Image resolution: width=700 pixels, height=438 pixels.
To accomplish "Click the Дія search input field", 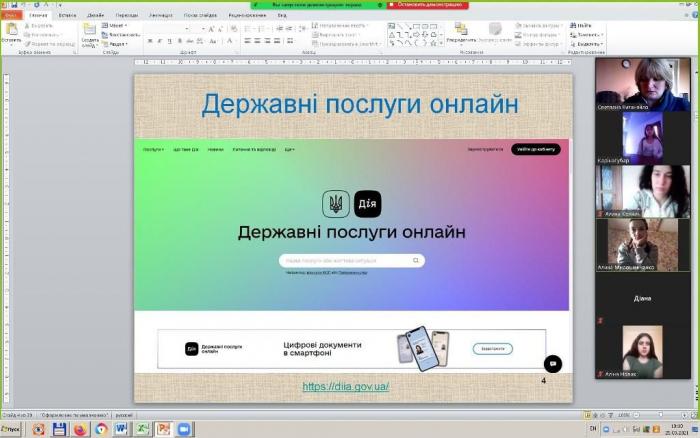I will click(350, 260).
